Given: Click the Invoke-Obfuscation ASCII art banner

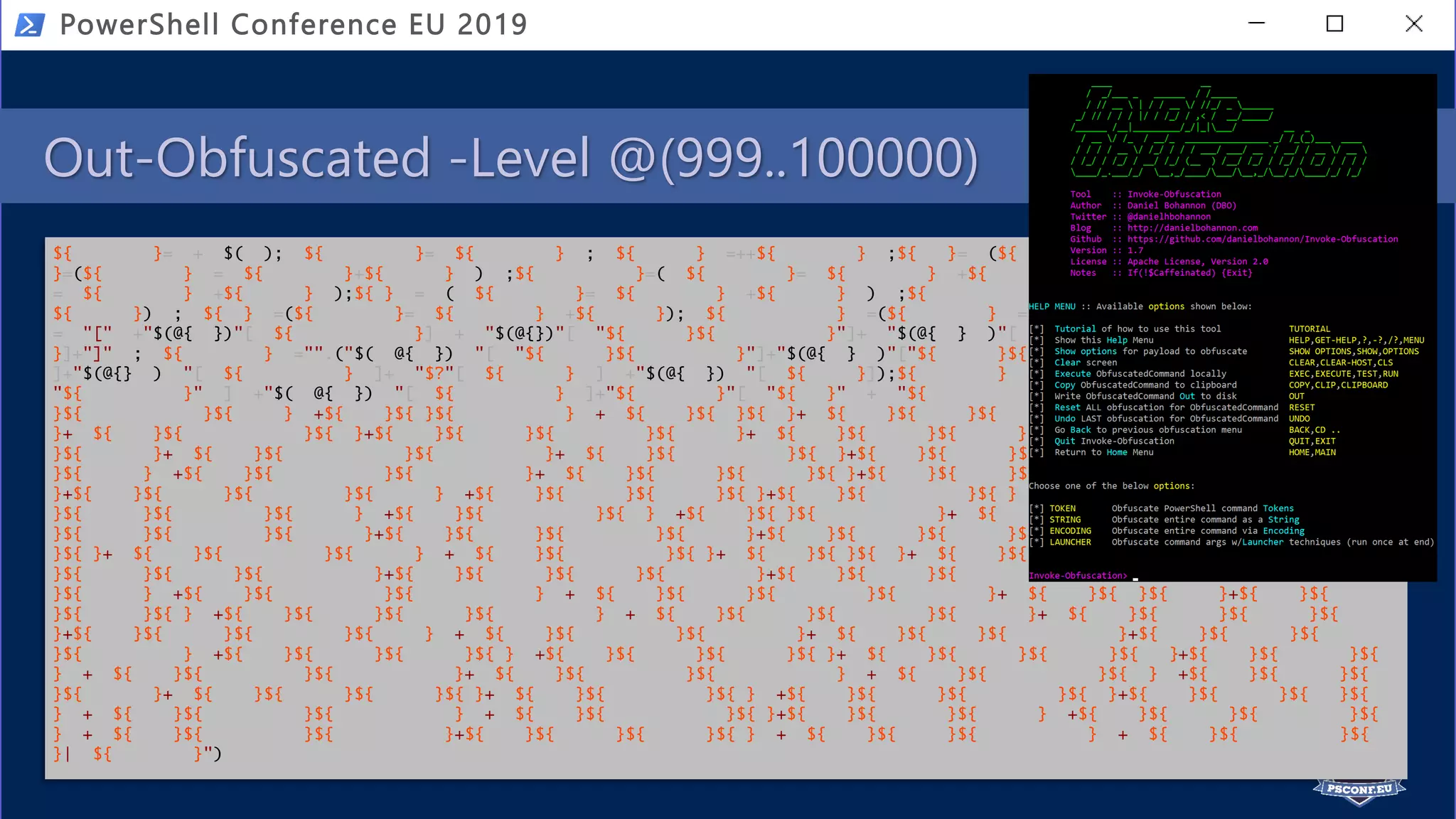Looking at the screenshot, I should click(1219, 132).
